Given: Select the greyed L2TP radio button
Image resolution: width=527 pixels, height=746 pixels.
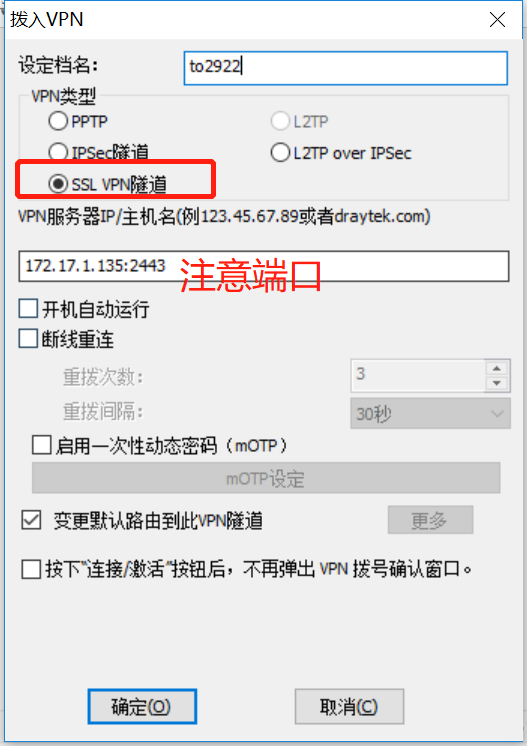Looking at the screenshot, I should coord(280,121).
